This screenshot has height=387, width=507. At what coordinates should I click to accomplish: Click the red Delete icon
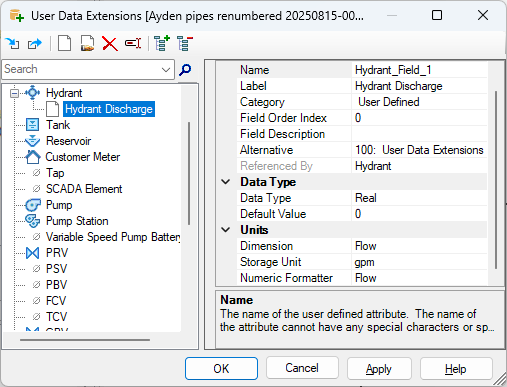110,44
